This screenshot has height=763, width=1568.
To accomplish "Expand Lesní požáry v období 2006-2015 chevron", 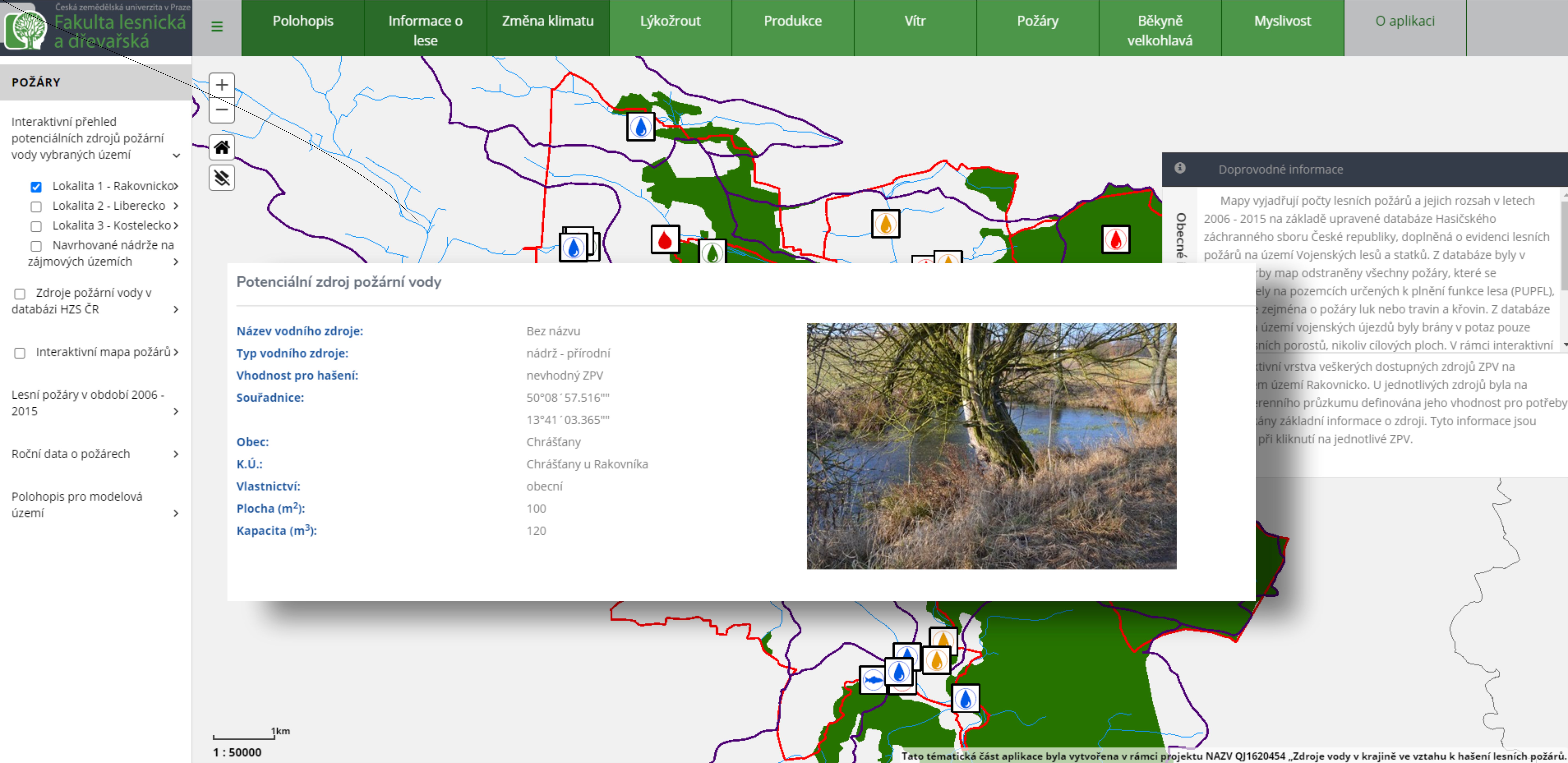I will tap(176, 412).
